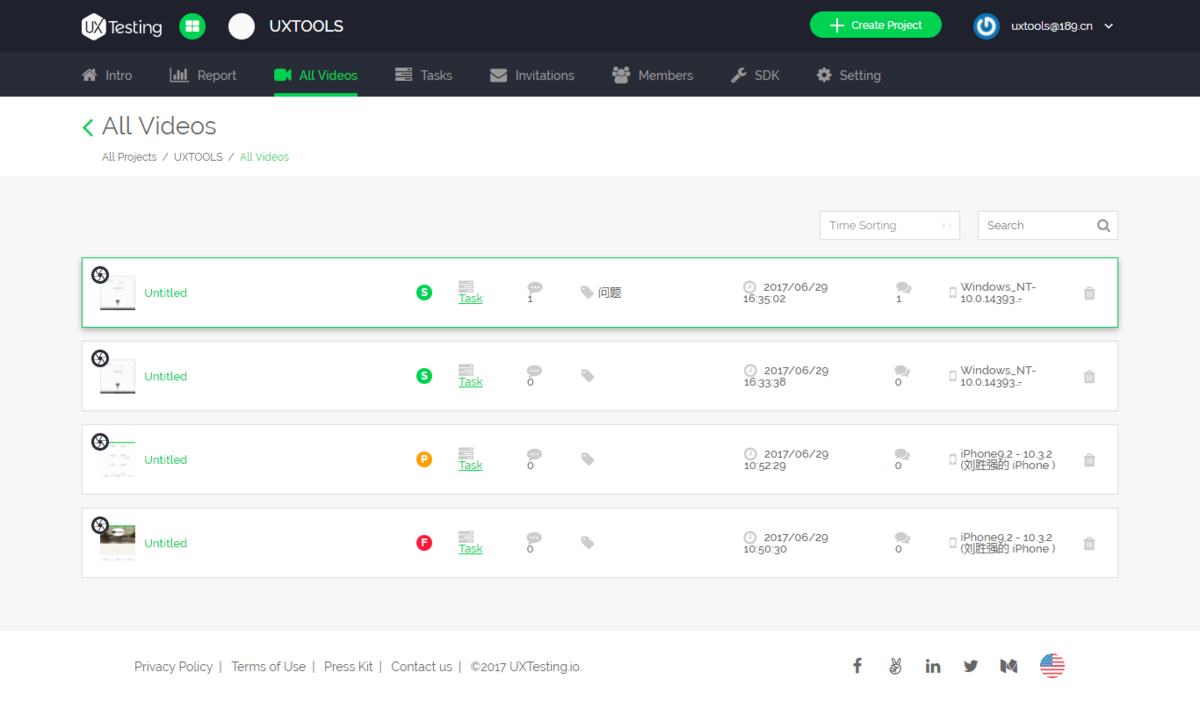Click the comment bubble icon in 16:35:02 row
Image resolution: width=1200 pixels, height=701 pixels.
coord(535,287)
